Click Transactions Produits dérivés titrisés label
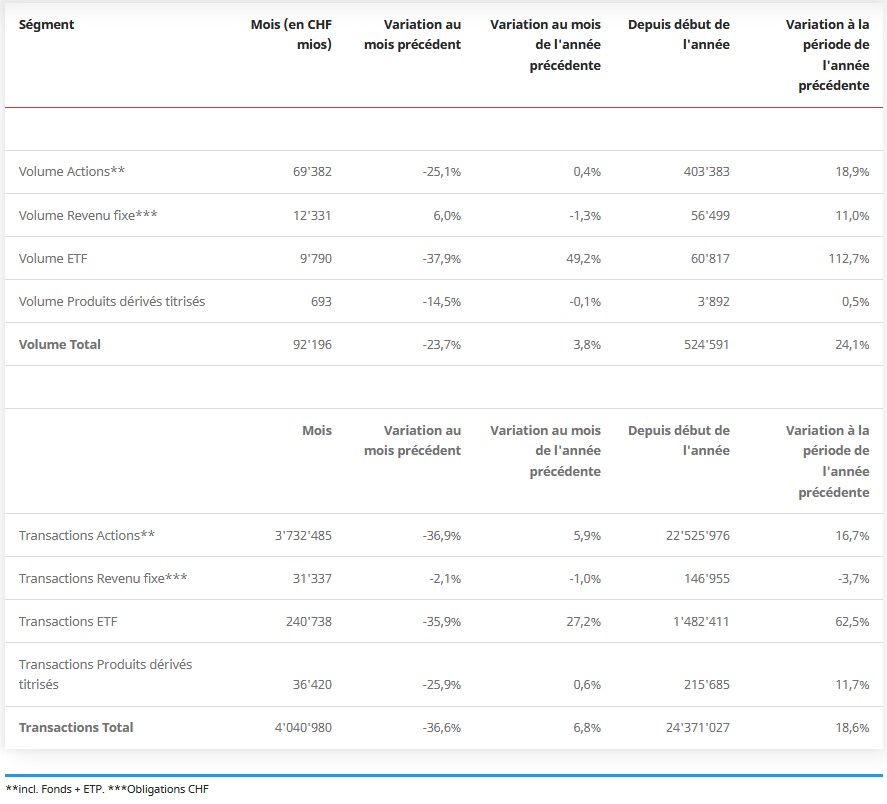The image size is (887, 804). [105, 674]
